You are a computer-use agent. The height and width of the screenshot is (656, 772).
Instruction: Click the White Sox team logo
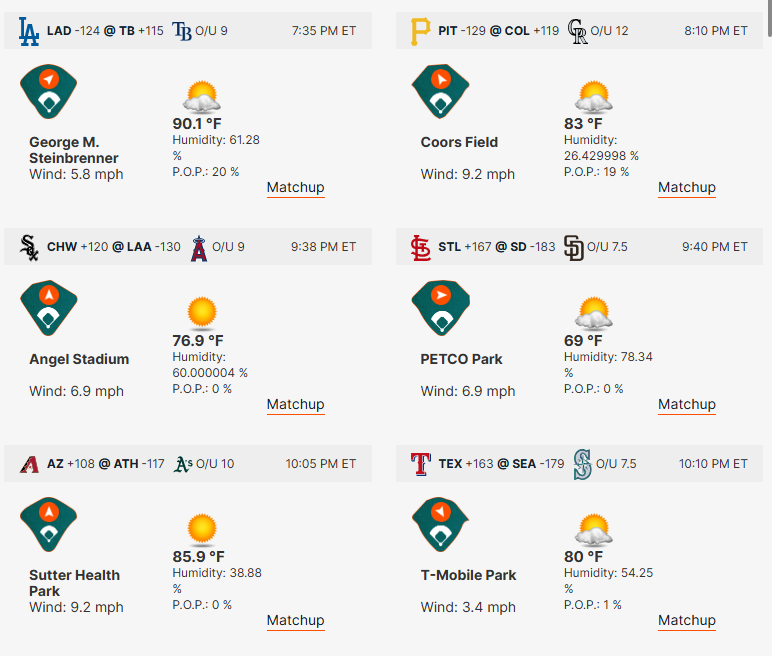point(29,248)
